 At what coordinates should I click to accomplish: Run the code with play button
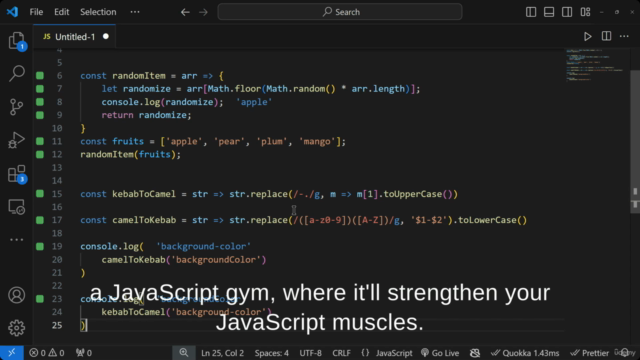tap(588, 37)
